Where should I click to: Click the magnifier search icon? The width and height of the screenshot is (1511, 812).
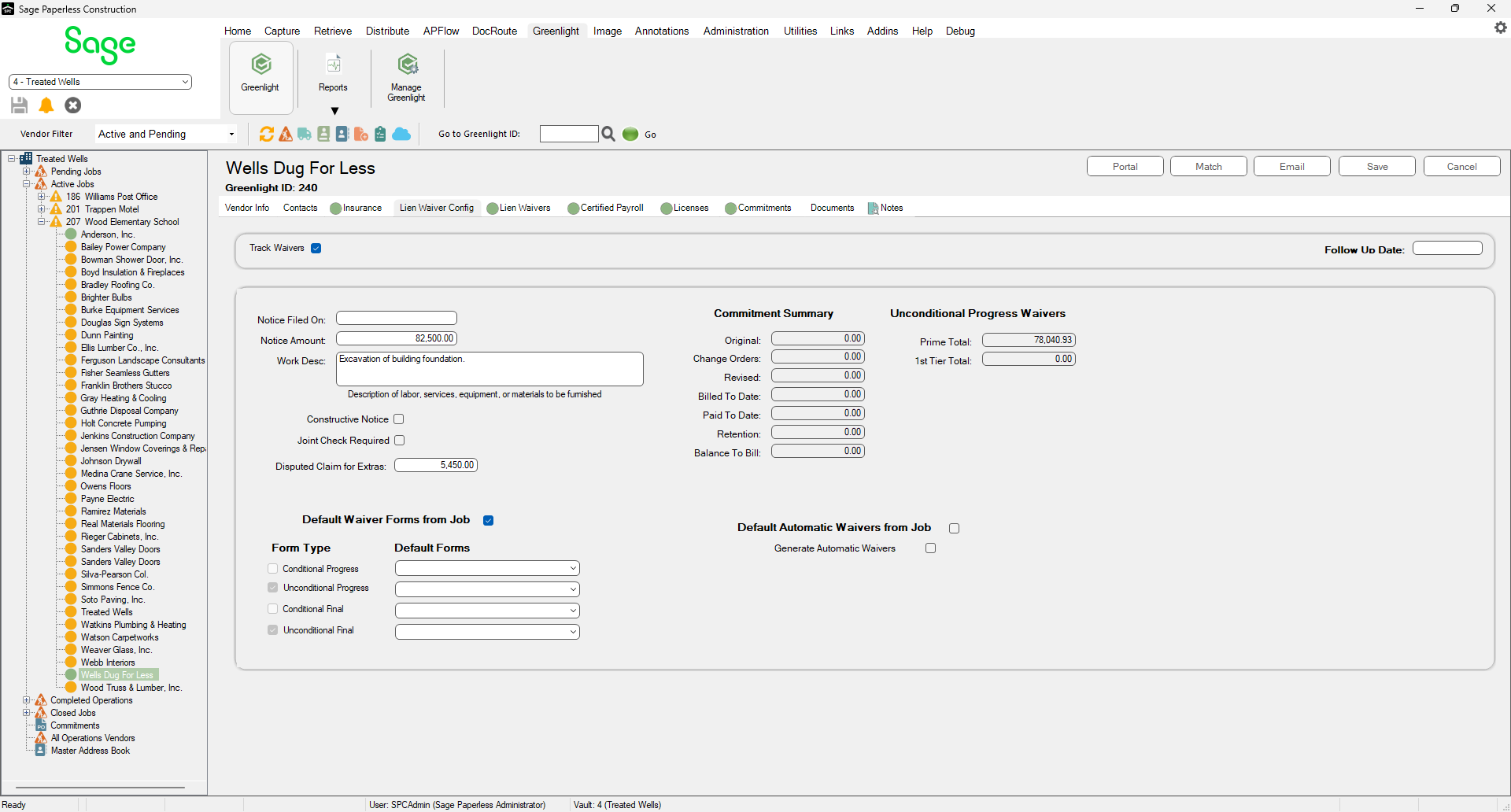[608, 134]
